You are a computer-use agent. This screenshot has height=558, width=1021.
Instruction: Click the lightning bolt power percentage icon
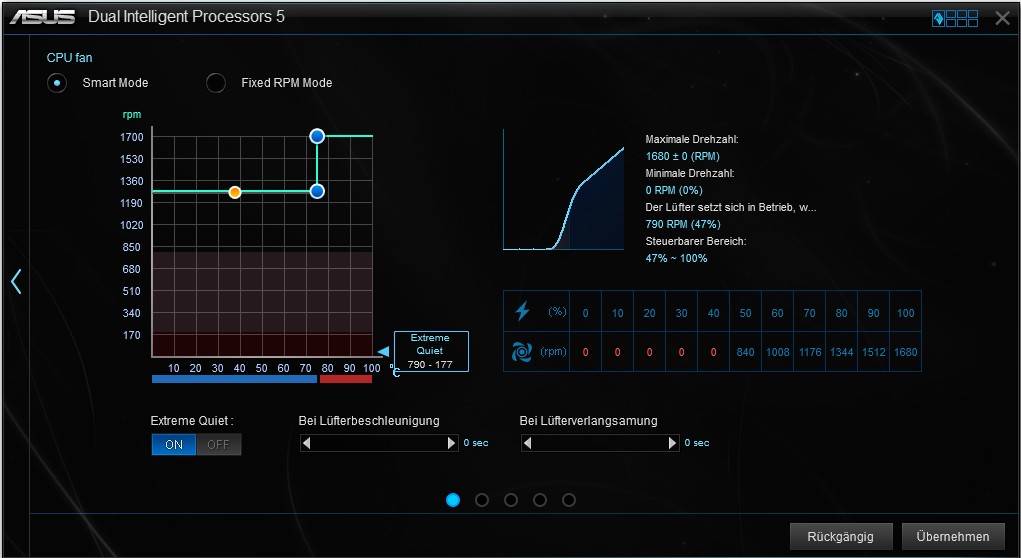click(x=522, y=311)
